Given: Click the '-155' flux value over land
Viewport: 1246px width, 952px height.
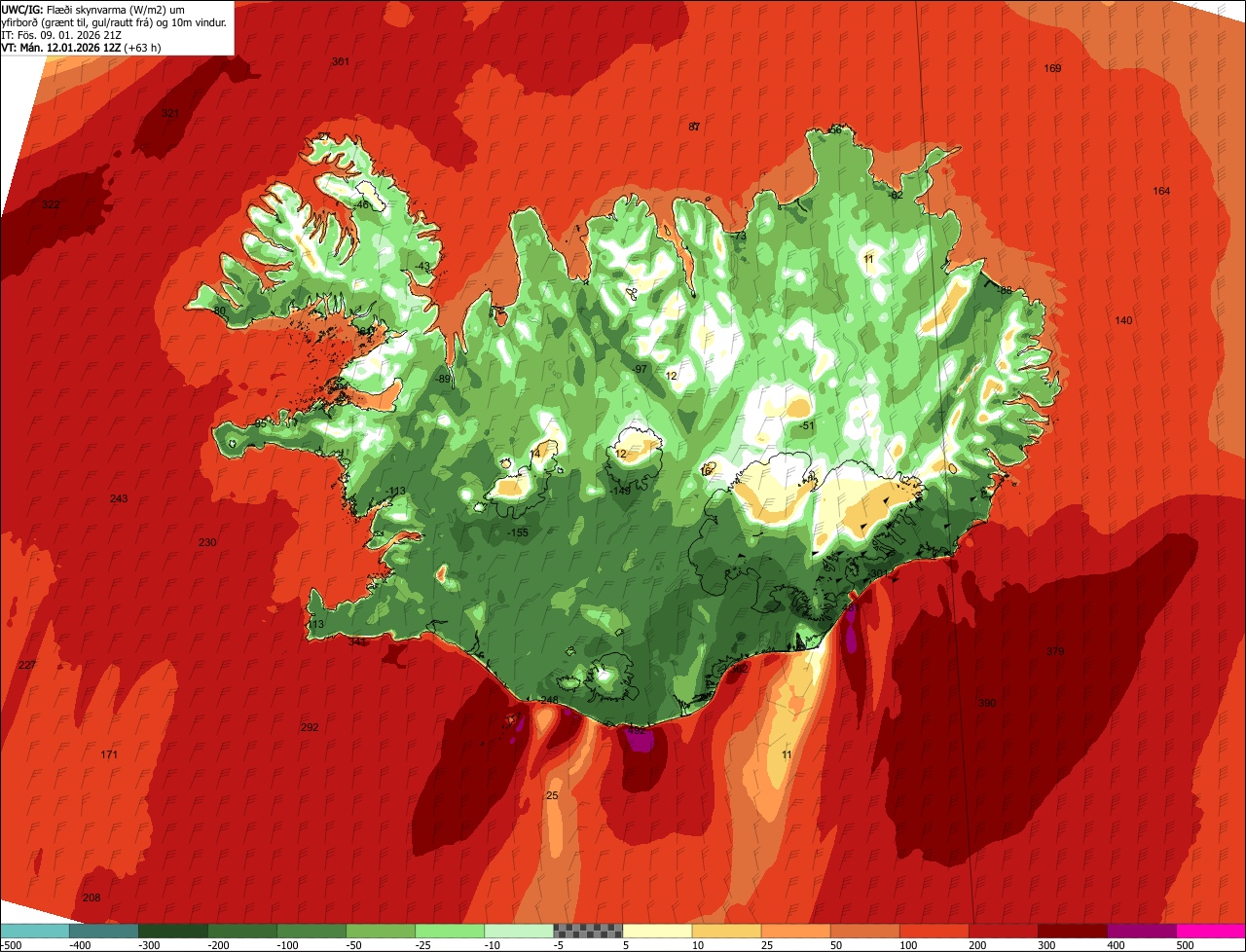Looking at the screenshot, I should click(518, 532).
